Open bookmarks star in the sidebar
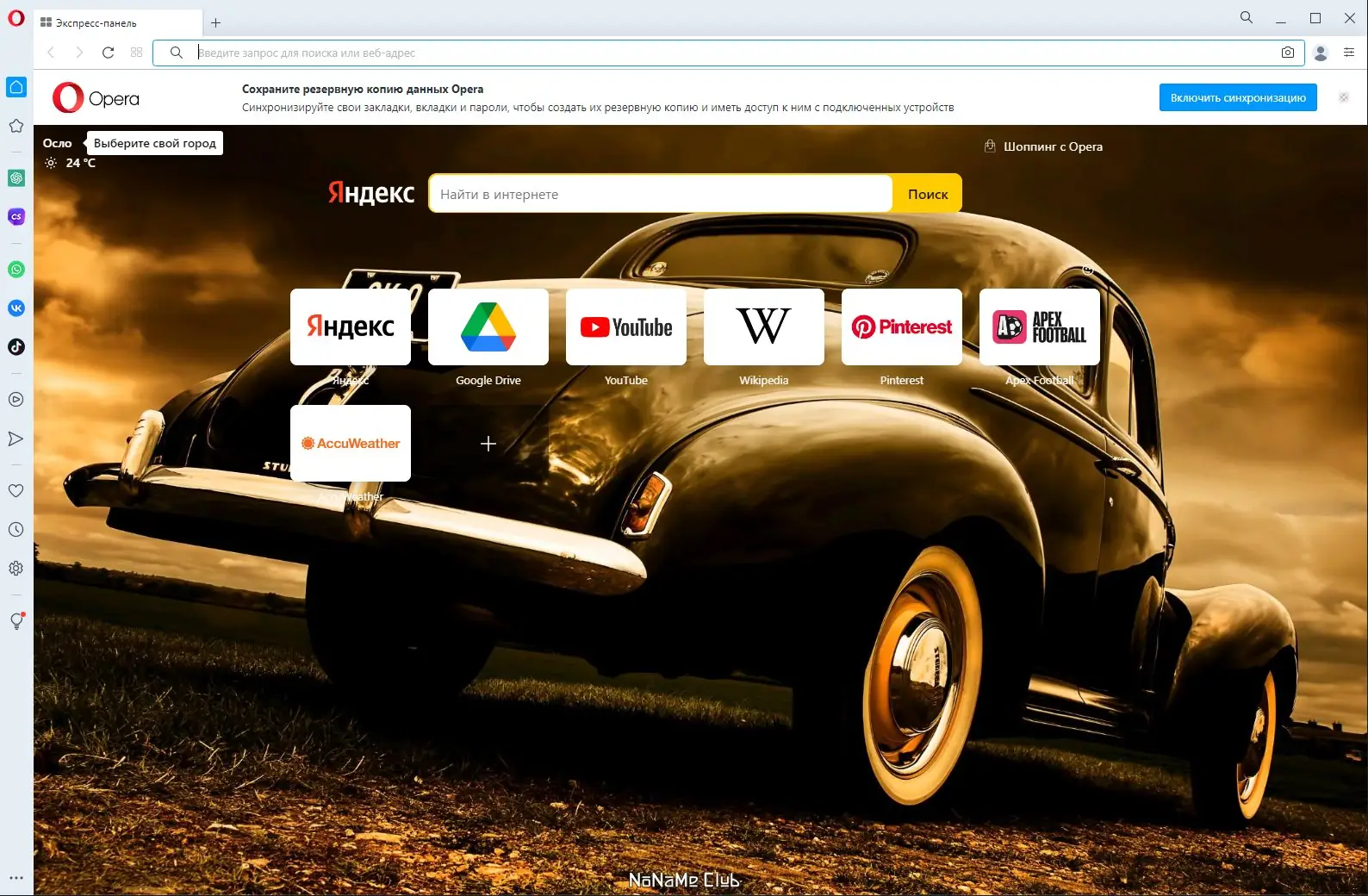1368x896 pixels. [x=16, y=126]
